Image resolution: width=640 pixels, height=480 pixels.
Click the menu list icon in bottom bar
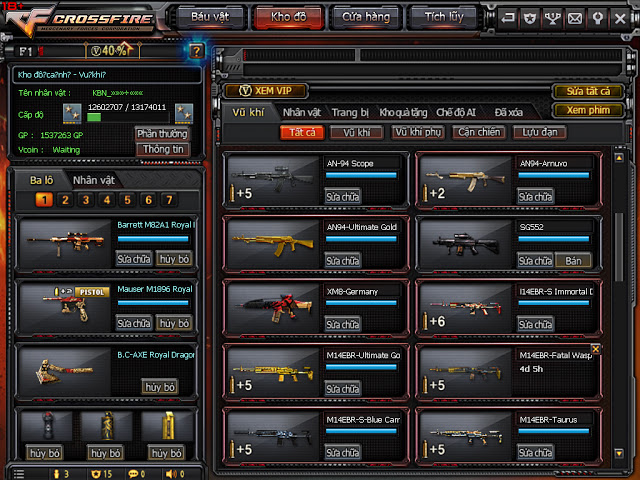(18, 474)
